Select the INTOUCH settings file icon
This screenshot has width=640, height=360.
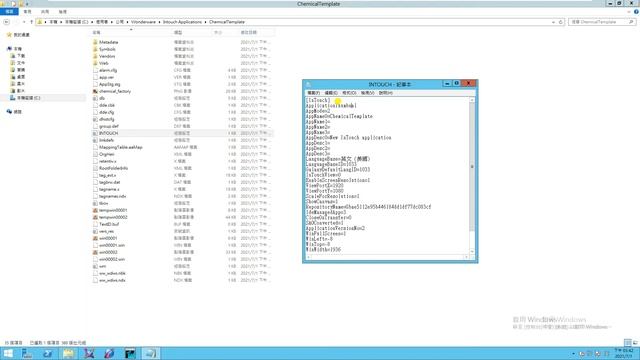tap(95, 133)
